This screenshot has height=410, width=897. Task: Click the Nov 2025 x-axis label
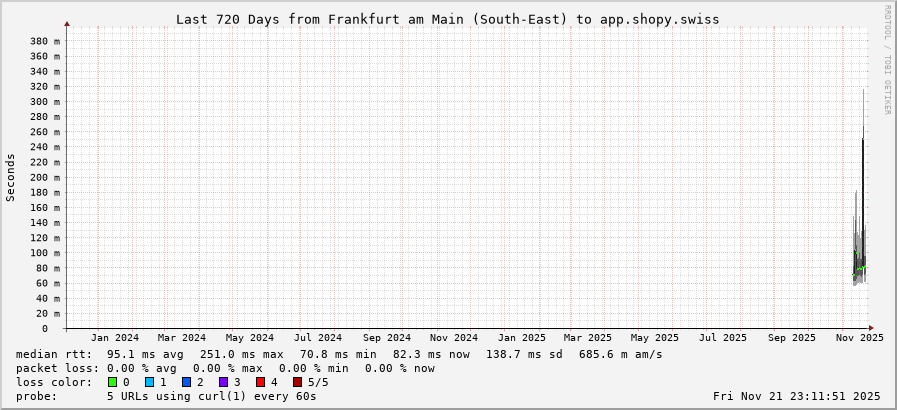click(859, 338)
